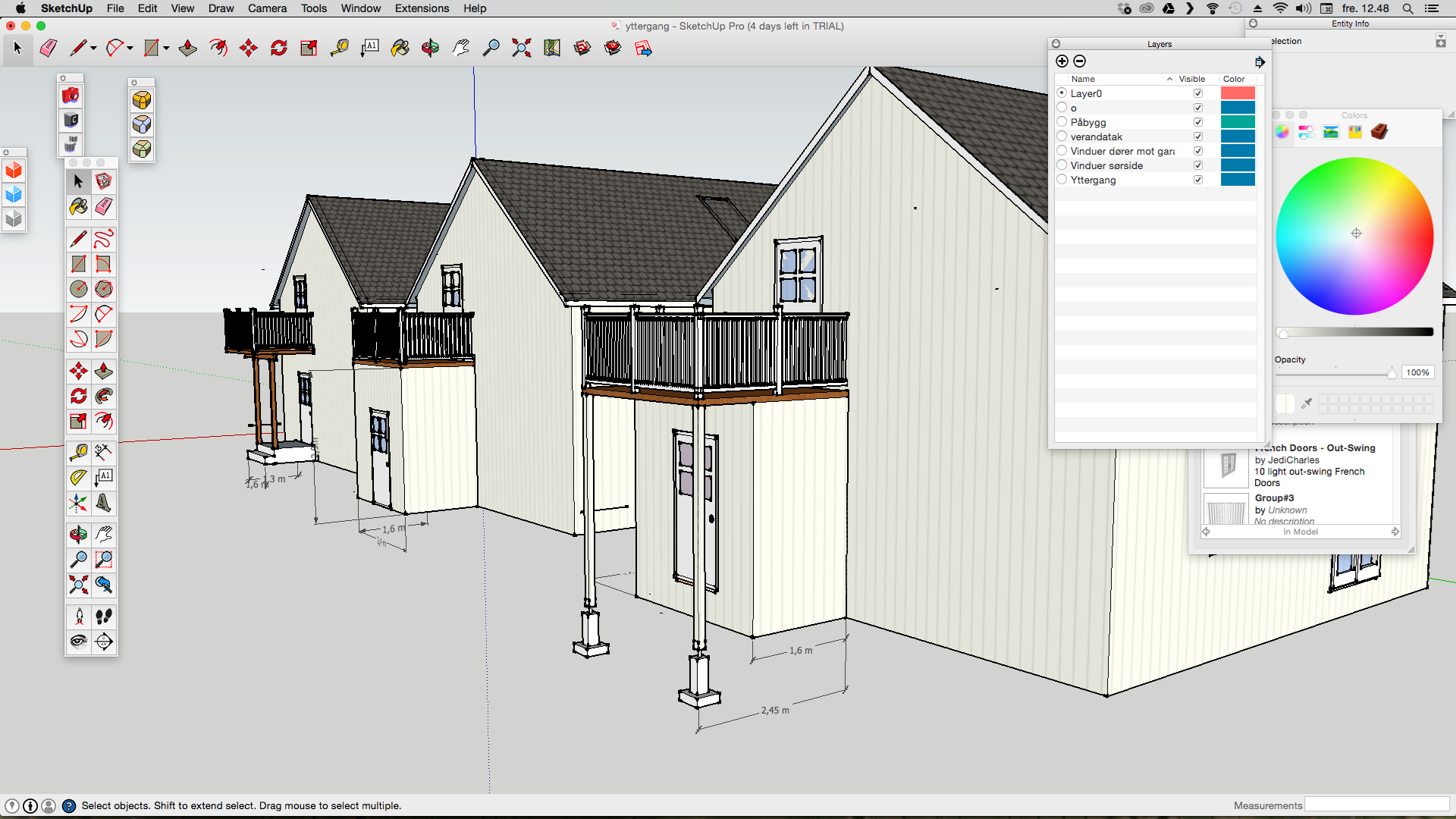
Task: Open Rectangle shape tool dropdown arrow
Action: point(166,49)
